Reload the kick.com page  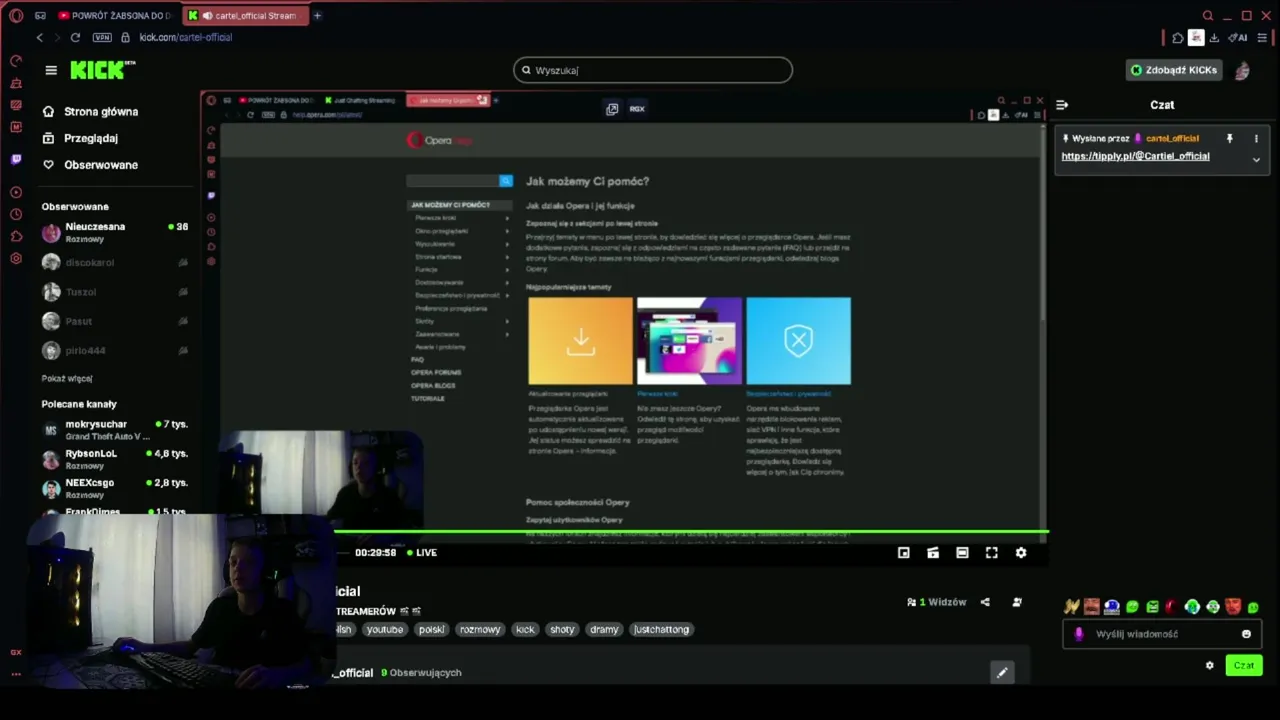coord(75,37)
